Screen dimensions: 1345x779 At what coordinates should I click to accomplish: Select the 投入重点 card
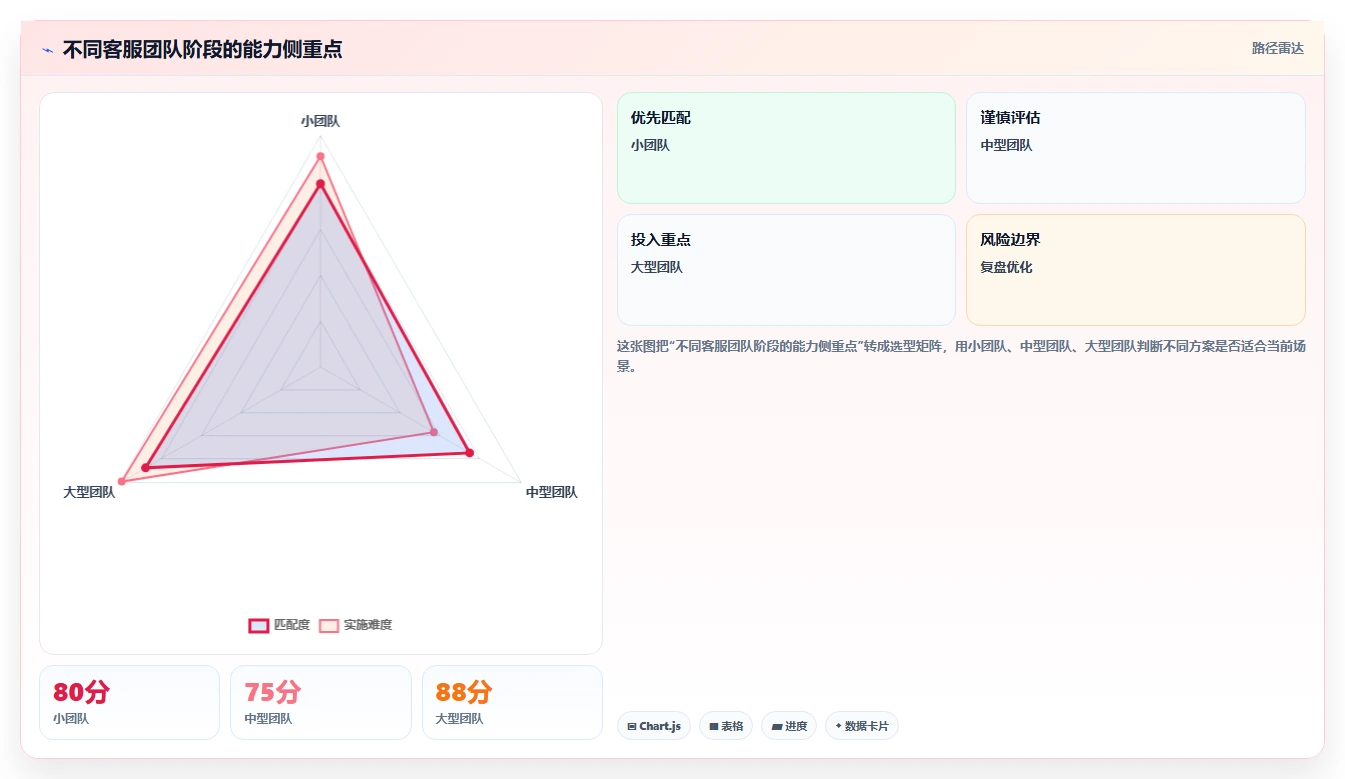786,270
